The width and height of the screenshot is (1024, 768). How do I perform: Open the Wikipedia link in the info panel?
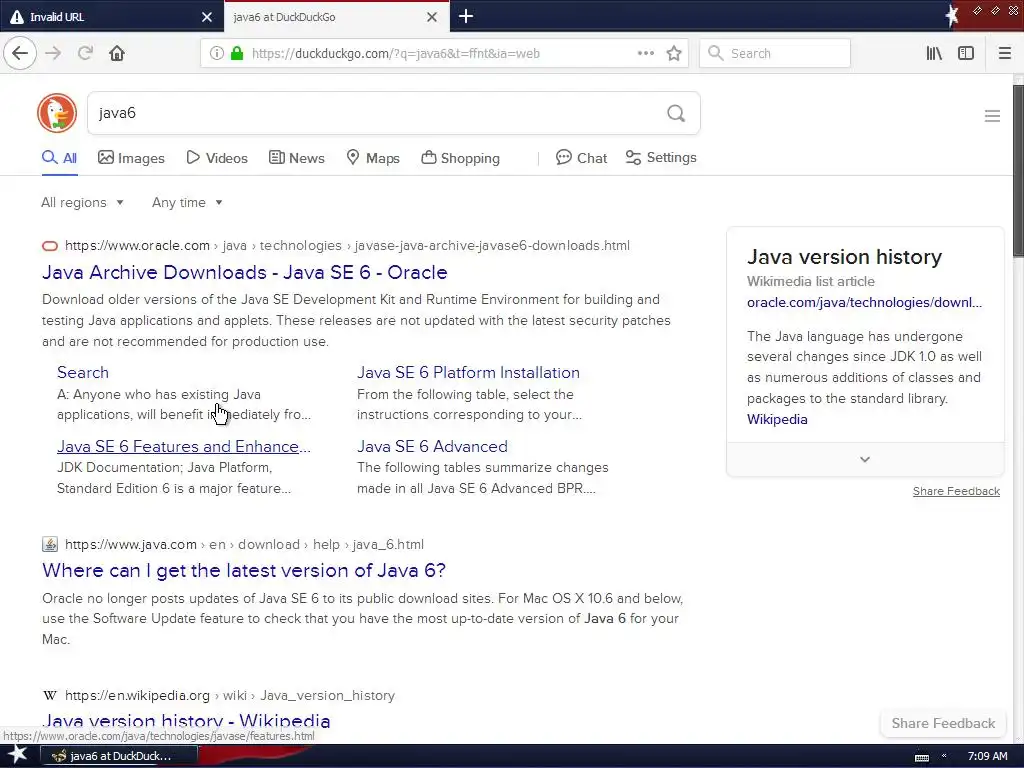pos(777,419)
